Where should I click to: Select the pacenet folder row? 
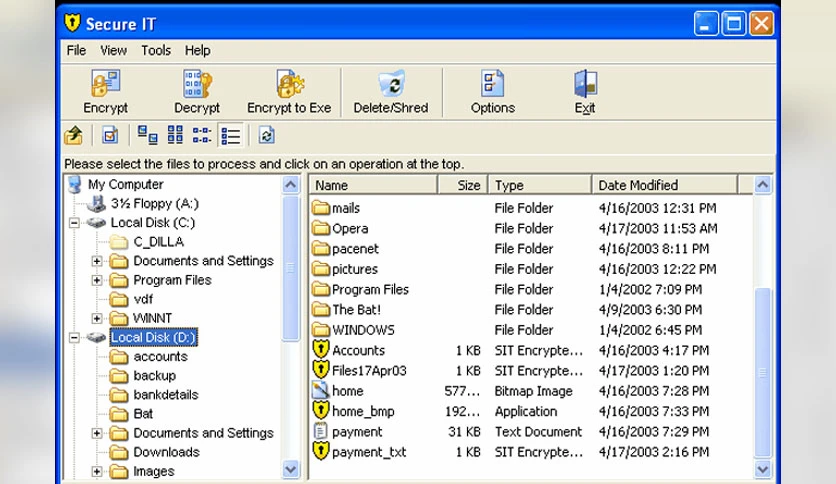click(x=530, y=249)
